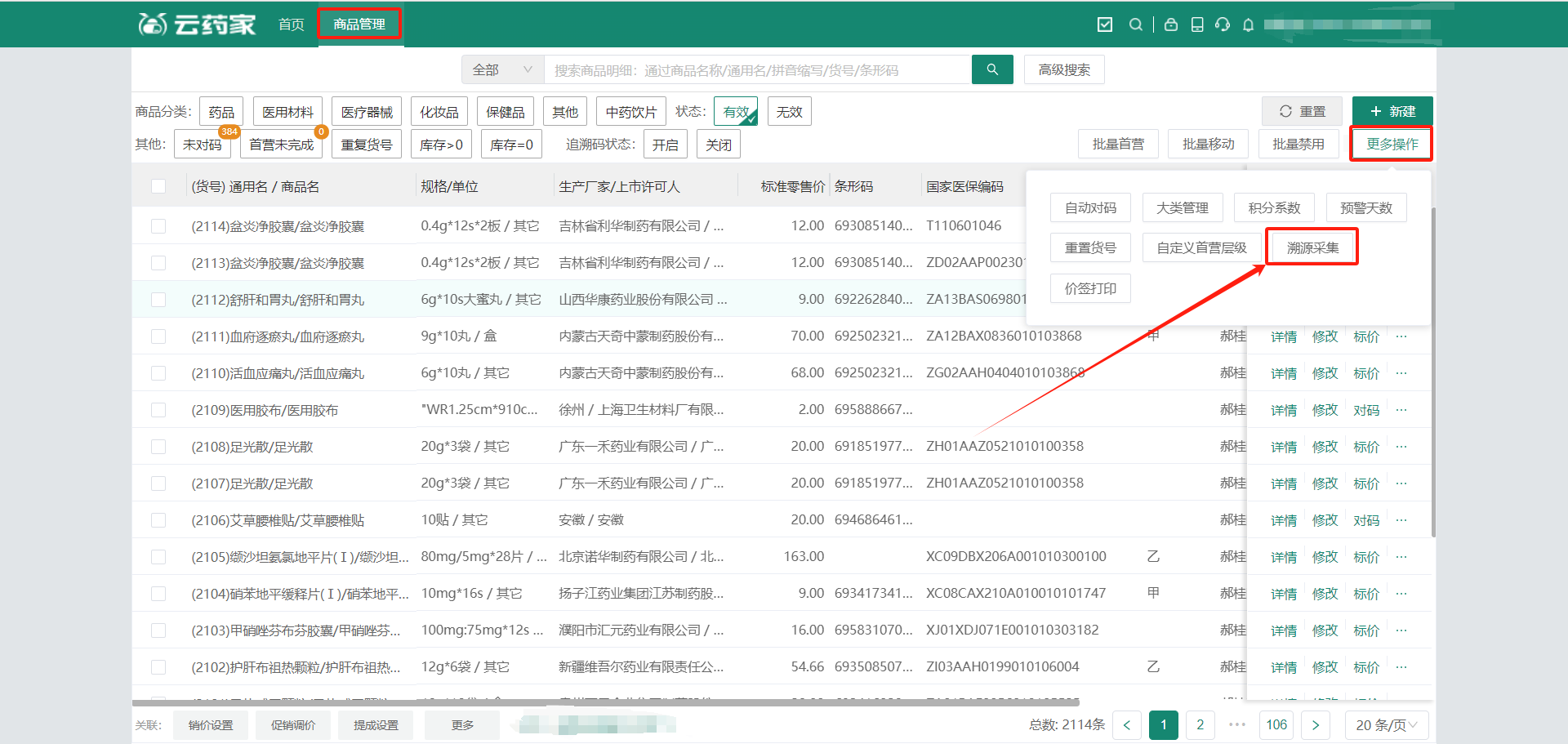Image resolution: width=1568 pixels, height=744 pixels.
Task: Click in the product search input field
Action: pyautogui.click(x=758, y=69)
